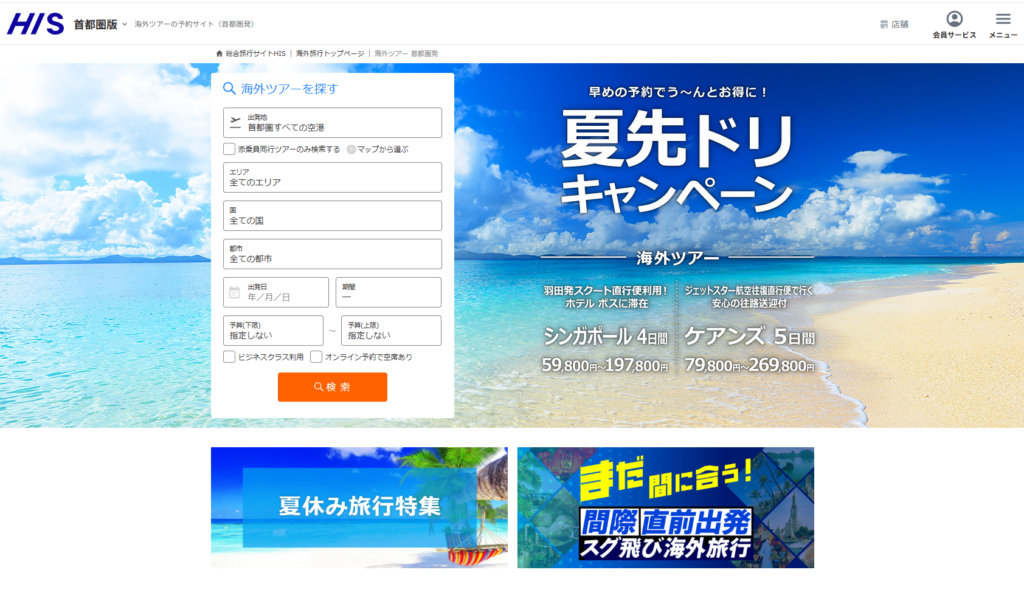Viewport: 1024px width, 601px height.
Task: Tick オンライン予約で空席あり checkbox
Action: pyautogui.click(x=316, y=357)
